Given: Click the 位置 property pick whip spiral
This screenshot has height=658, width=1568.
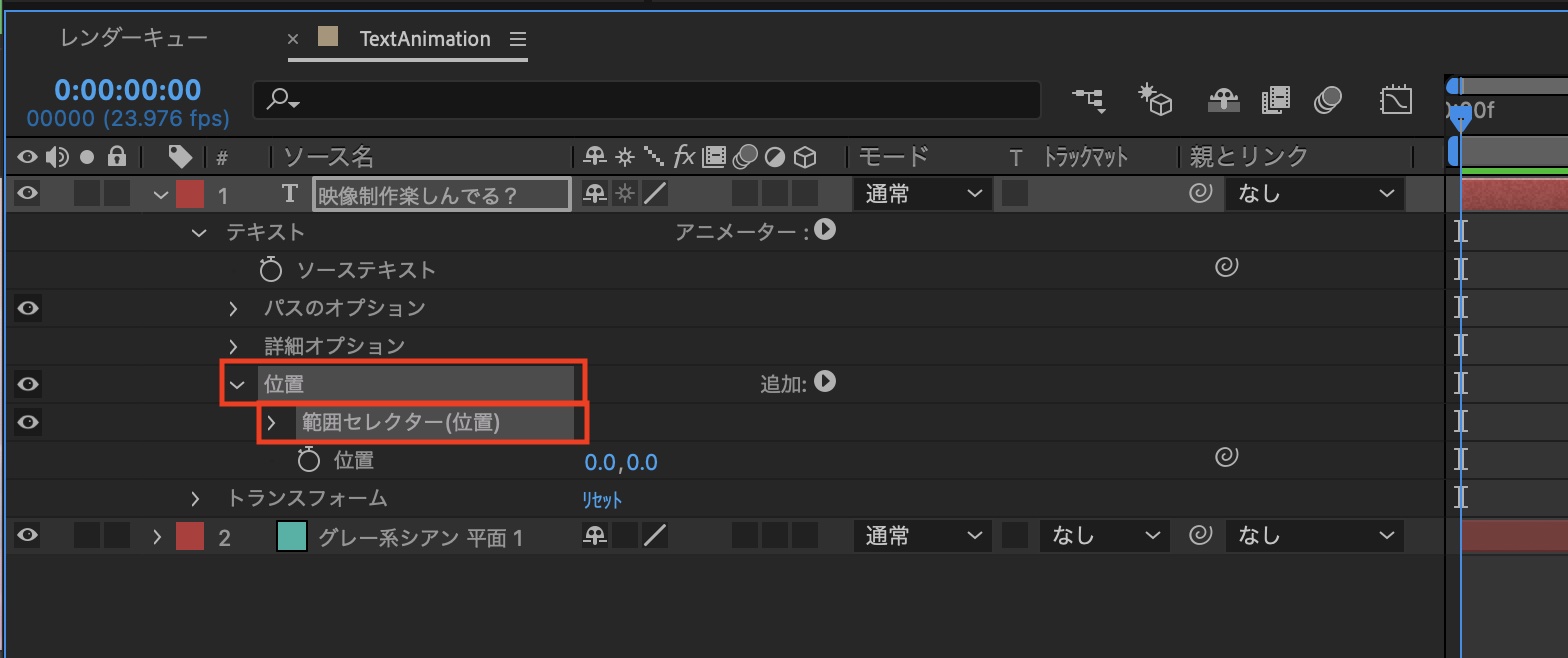Looking at the screenshot, I should click(x=1226, y=456).
